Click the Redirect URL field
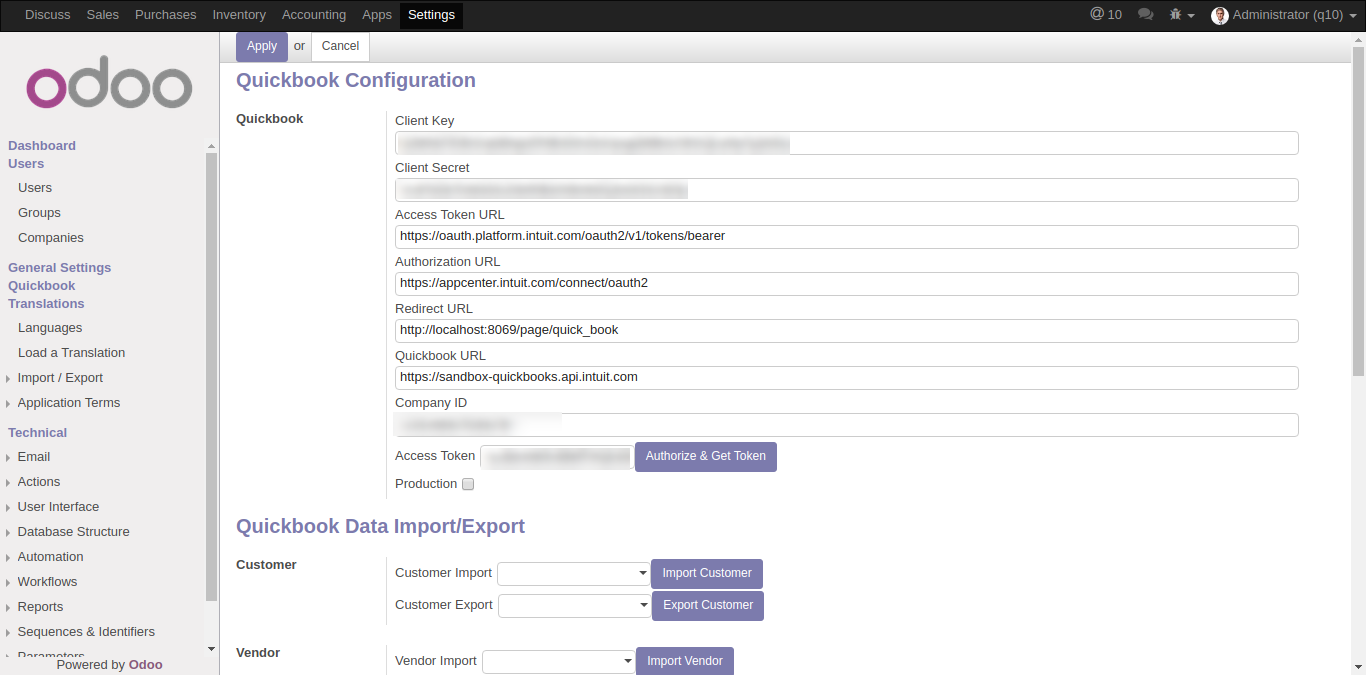 click(x=847, y=331)
